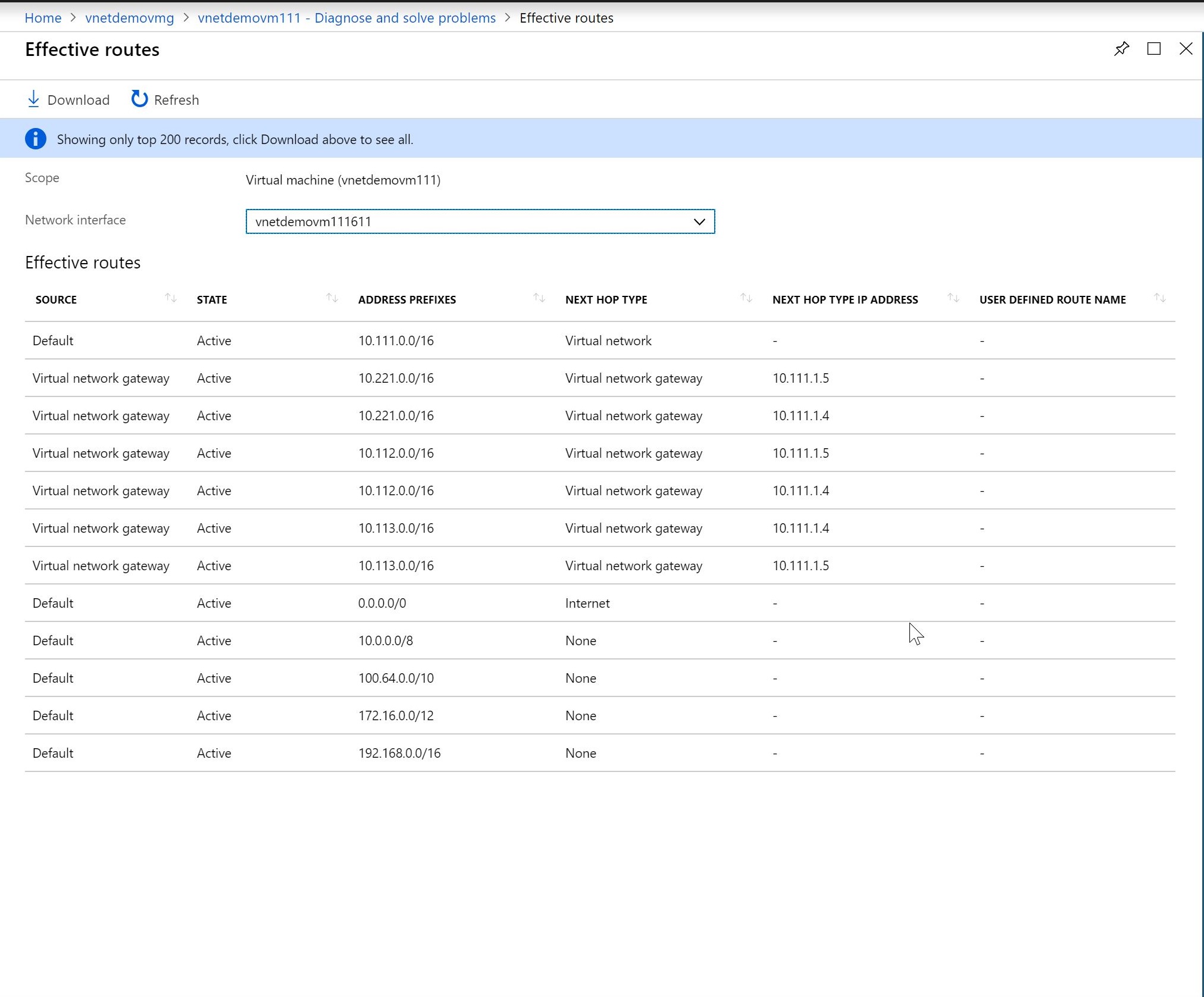Viewport: 1204px width, 997px height.
Task: Click the None next hop of 192.168.0.0/16 row
Action: [x=581, y=753]
